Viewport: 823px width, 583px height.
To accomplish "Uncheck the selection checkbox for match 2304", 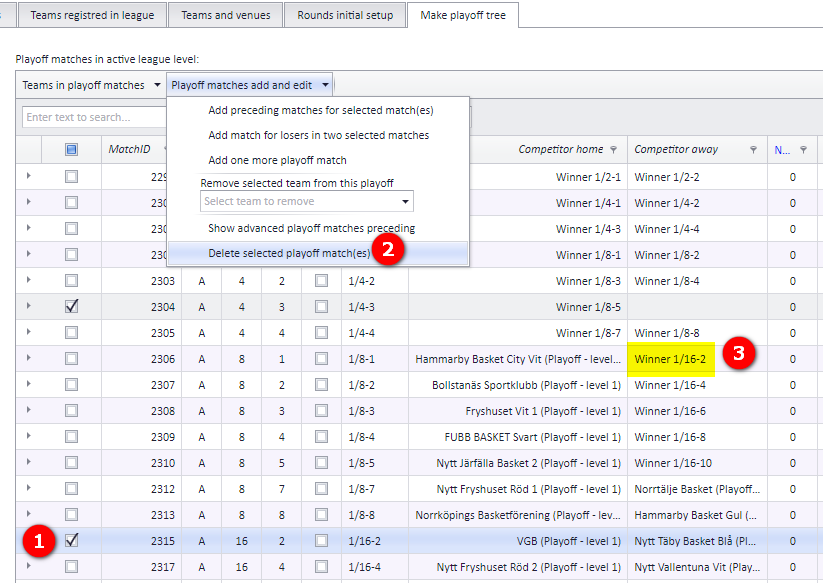I will 71,306.
